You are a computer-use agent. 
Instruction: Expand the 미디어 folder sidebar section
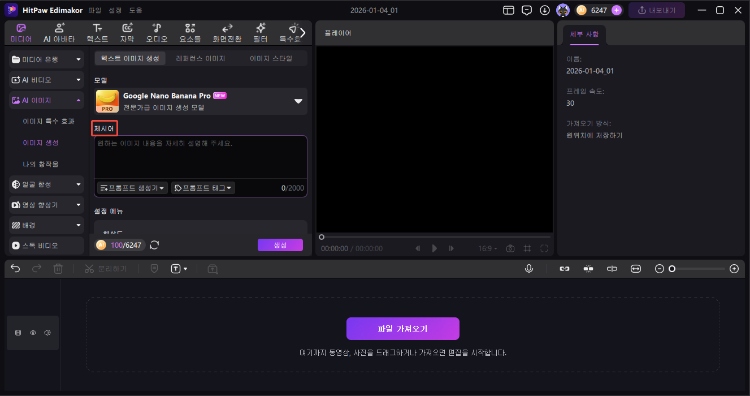46,59
